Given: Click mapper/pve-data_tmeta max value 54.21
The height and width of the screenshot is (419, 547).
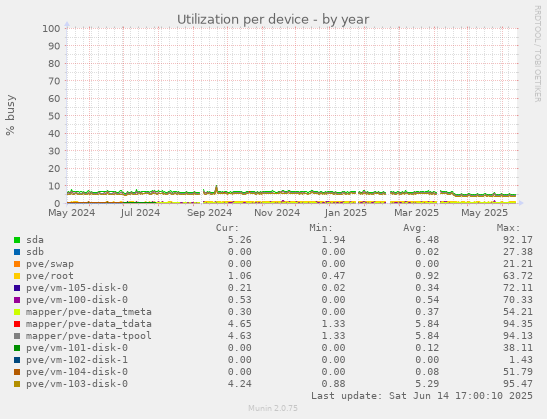Looking at the screenshot, I should click(518, 312).
